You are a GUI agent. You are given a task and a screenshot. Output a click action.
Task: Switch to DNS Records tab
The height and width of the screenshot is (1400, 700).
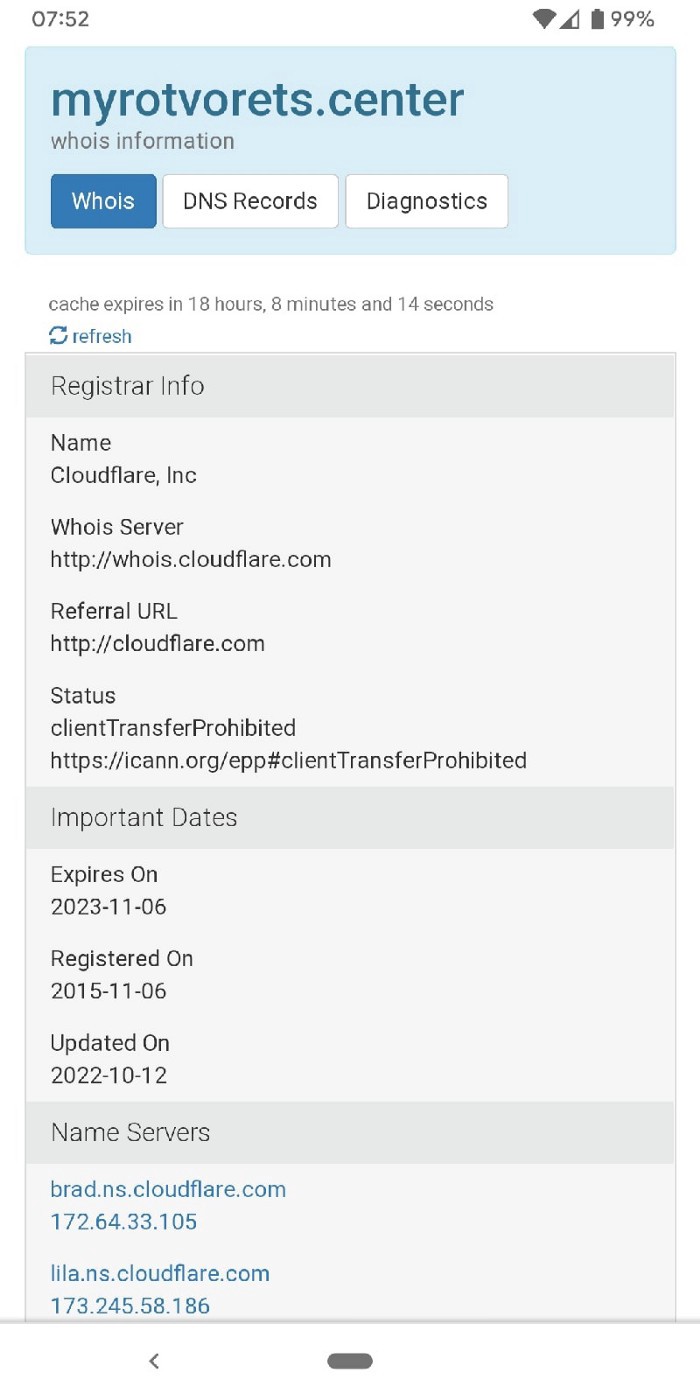[250, 201]
